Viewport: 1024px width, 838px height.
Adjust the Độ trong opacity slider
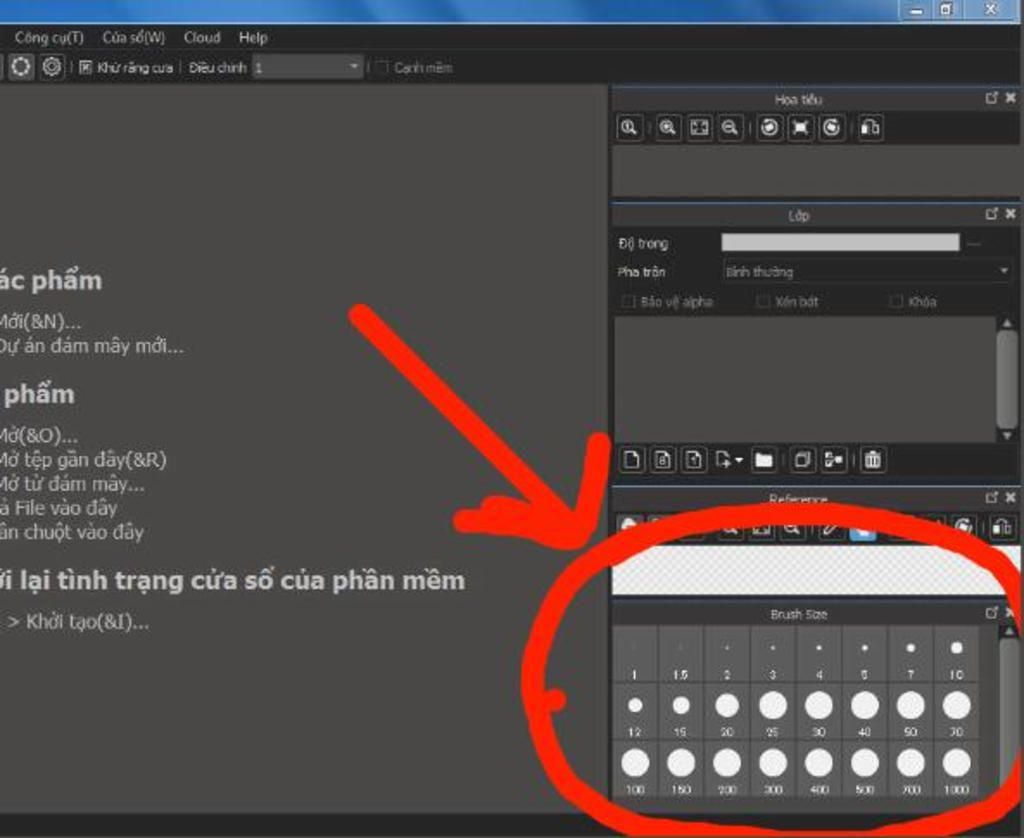(x=840, y=243)
